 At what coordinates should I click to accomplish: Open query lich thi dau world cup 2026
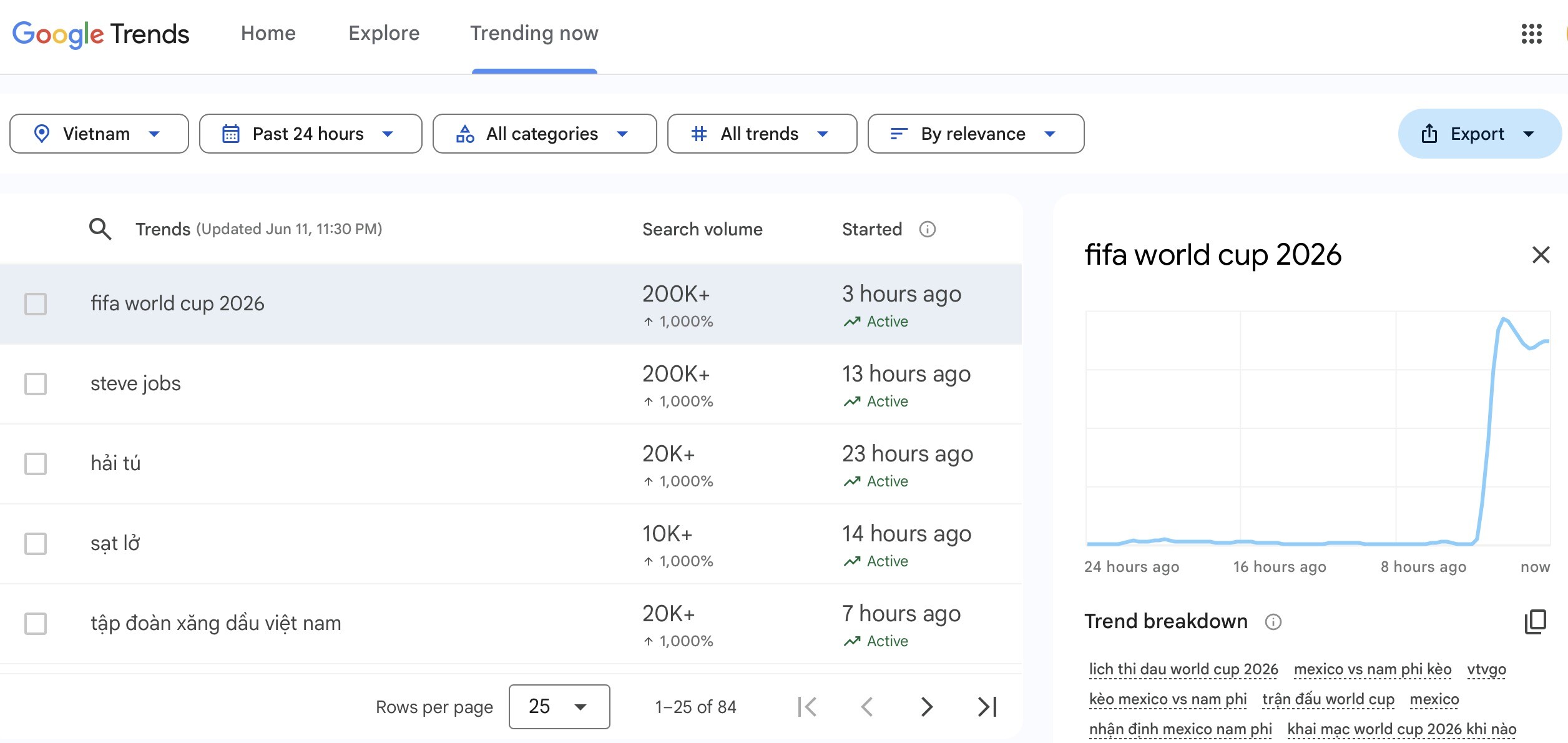[x=1183, y=669]
